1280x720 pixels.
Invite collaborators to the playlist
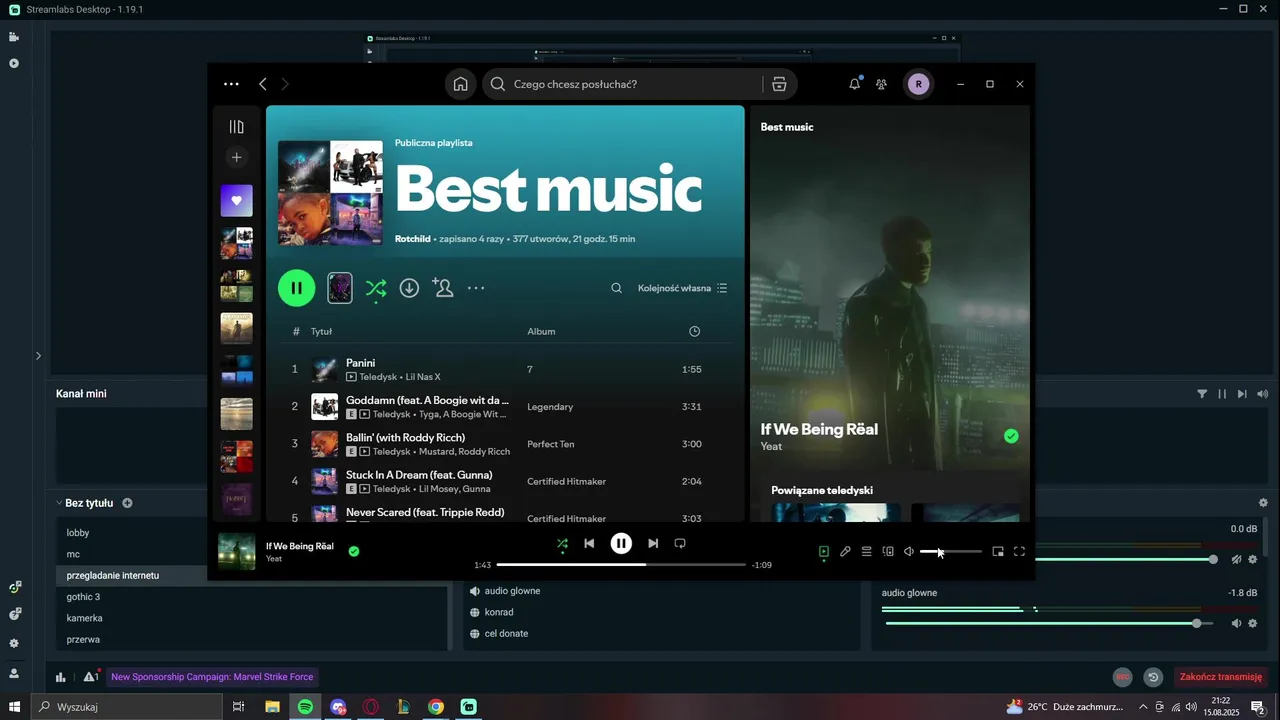442,288
